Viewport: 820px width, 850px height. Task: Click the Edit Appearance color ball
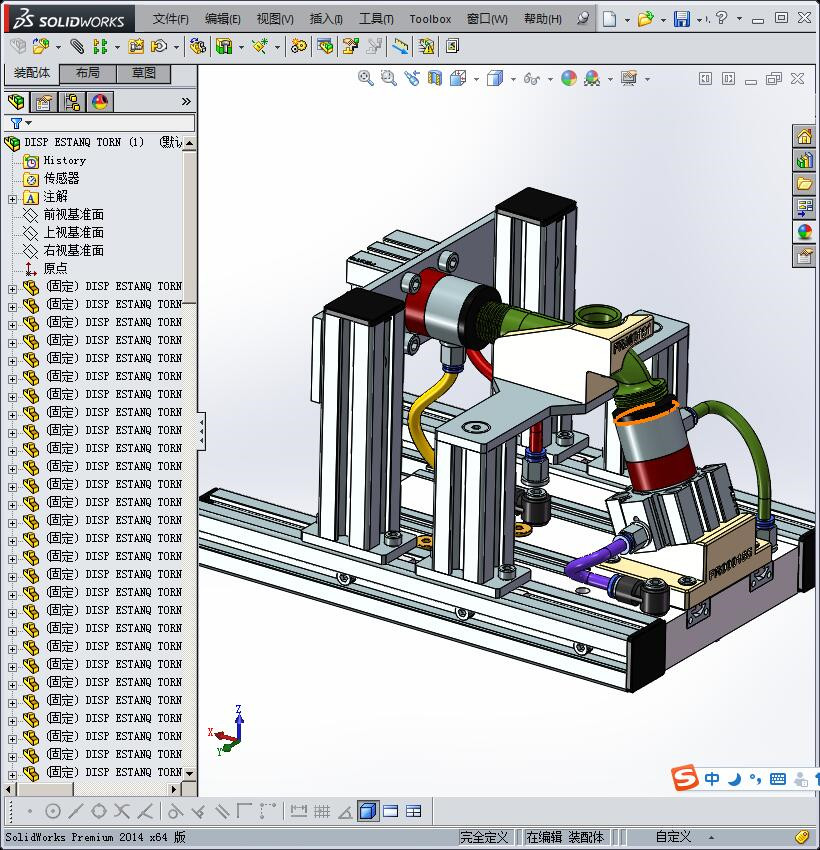point(569,79)
